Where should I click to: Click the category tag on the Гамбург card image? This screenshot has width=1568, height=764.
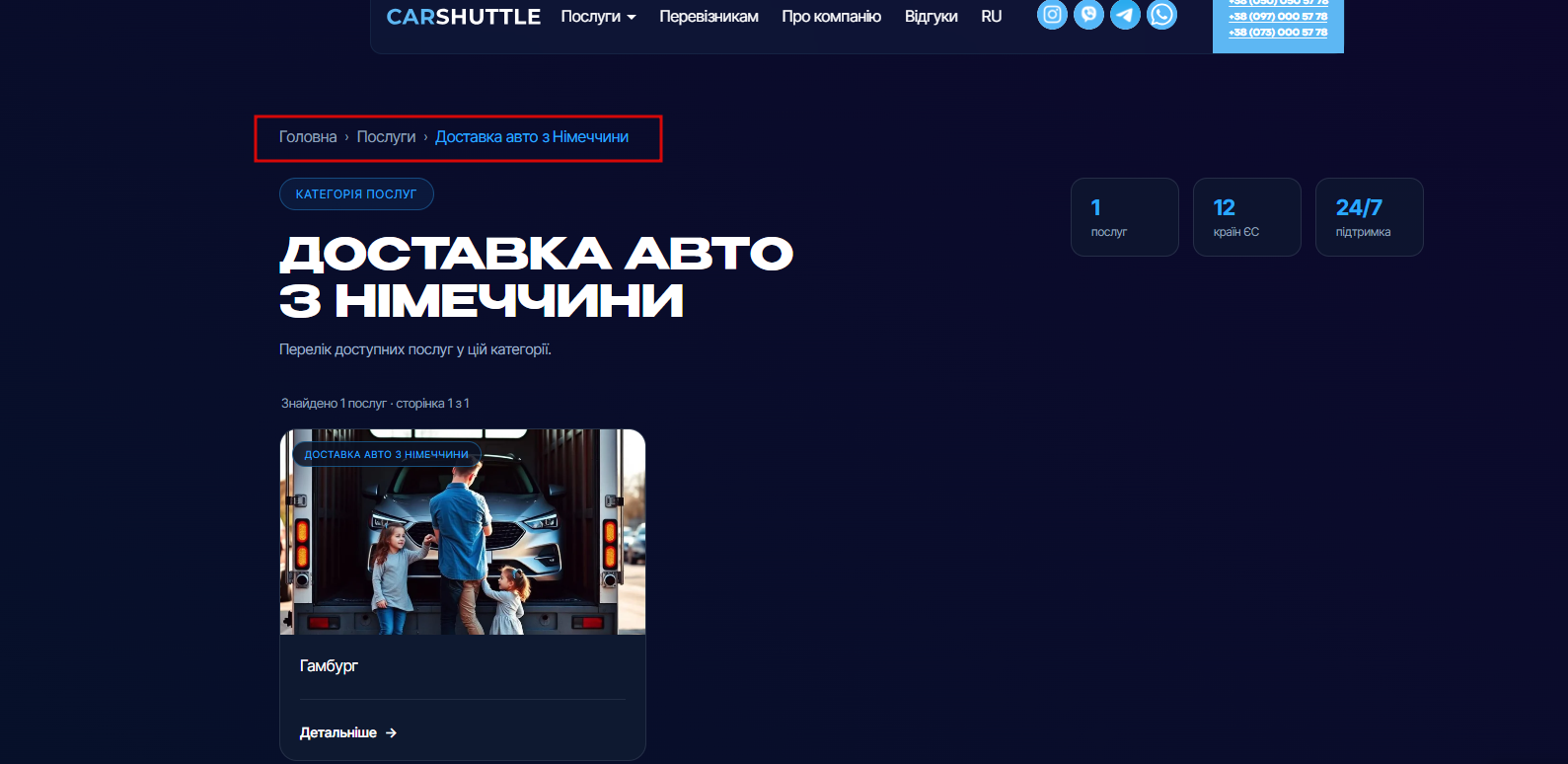387,455
